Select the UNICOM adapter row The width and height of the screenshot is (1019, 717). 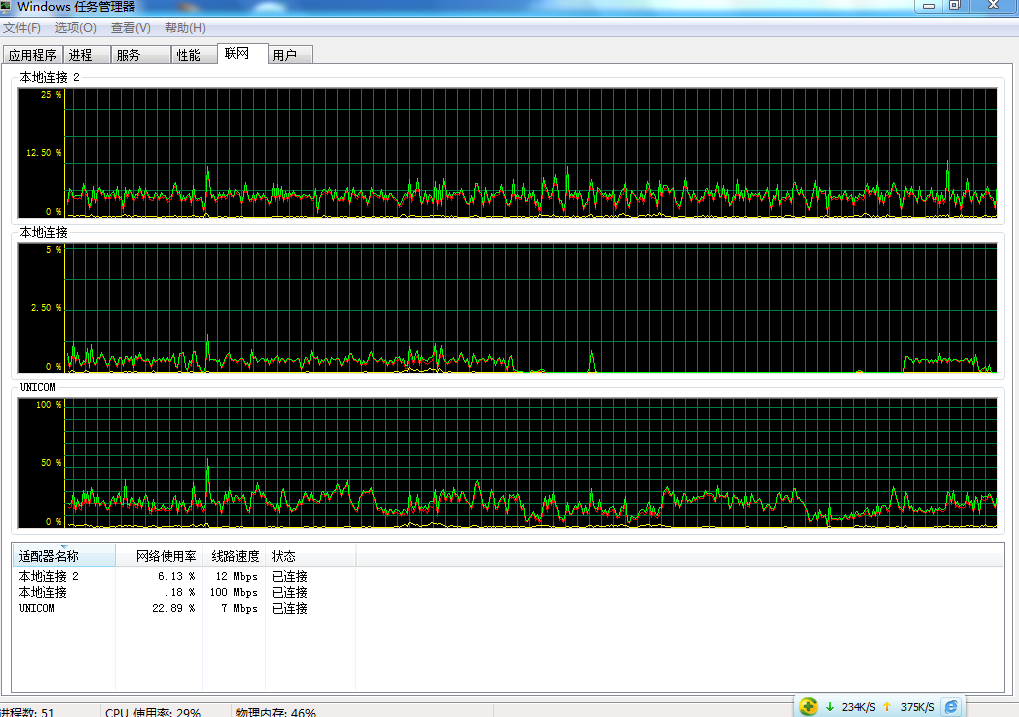pos(184,608)
